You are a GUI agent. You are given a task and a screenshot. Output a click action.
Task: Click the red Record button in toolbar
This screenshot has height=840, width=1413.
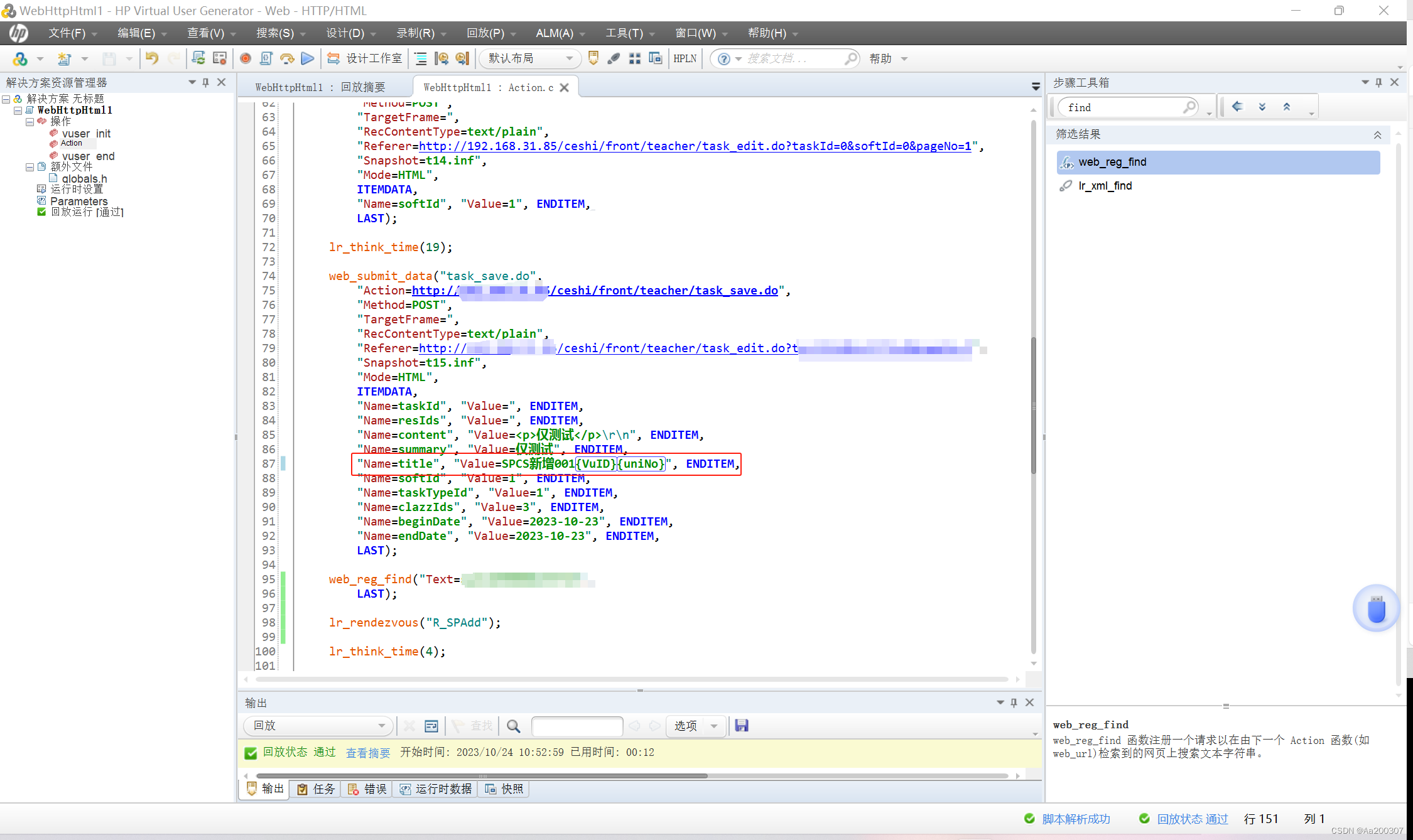[x=246, y=58]
